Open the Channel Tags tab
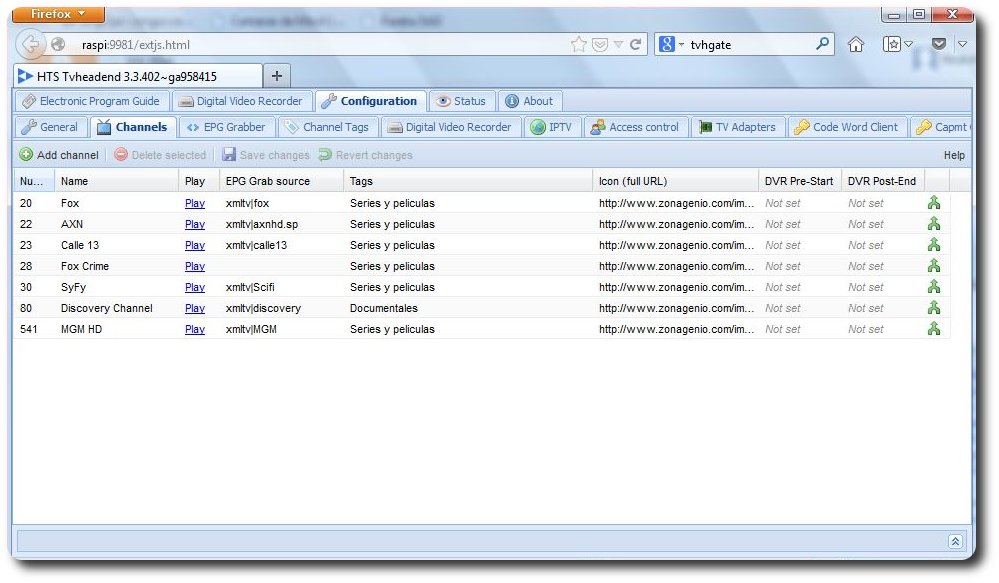999x583 pixels. 328,127
